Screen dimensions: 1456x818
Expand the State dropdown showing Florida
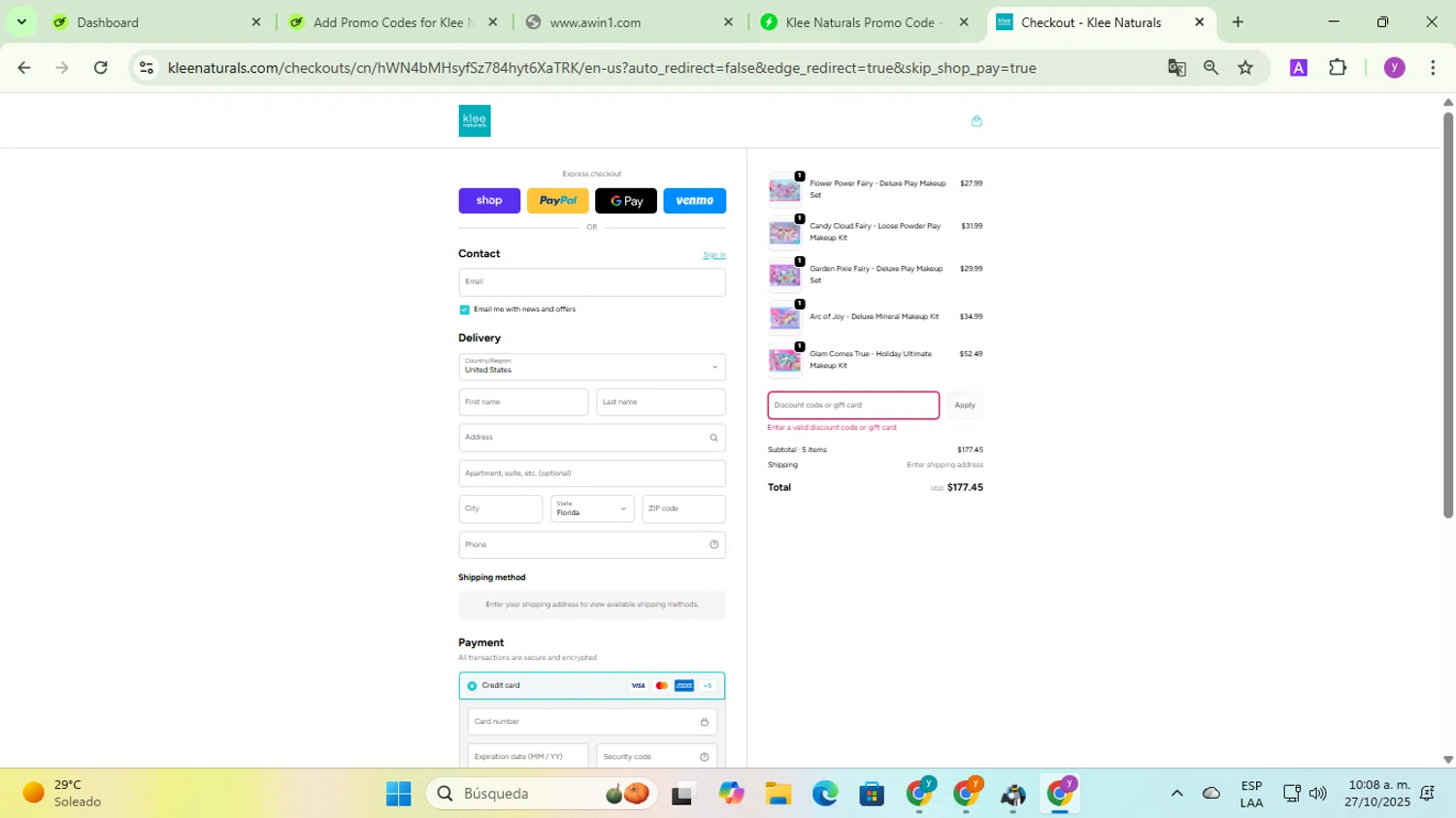592,508
